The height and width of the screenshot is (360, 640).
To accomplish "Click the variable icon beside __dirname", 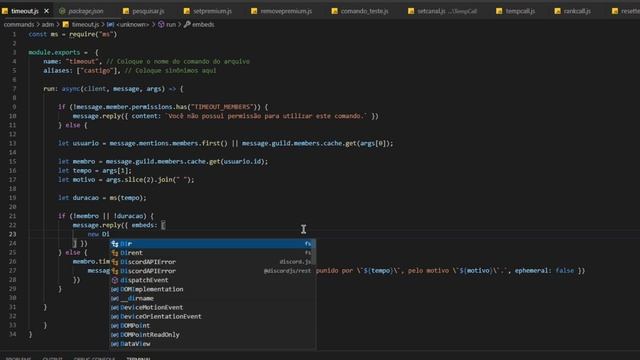I will point(115,298).
